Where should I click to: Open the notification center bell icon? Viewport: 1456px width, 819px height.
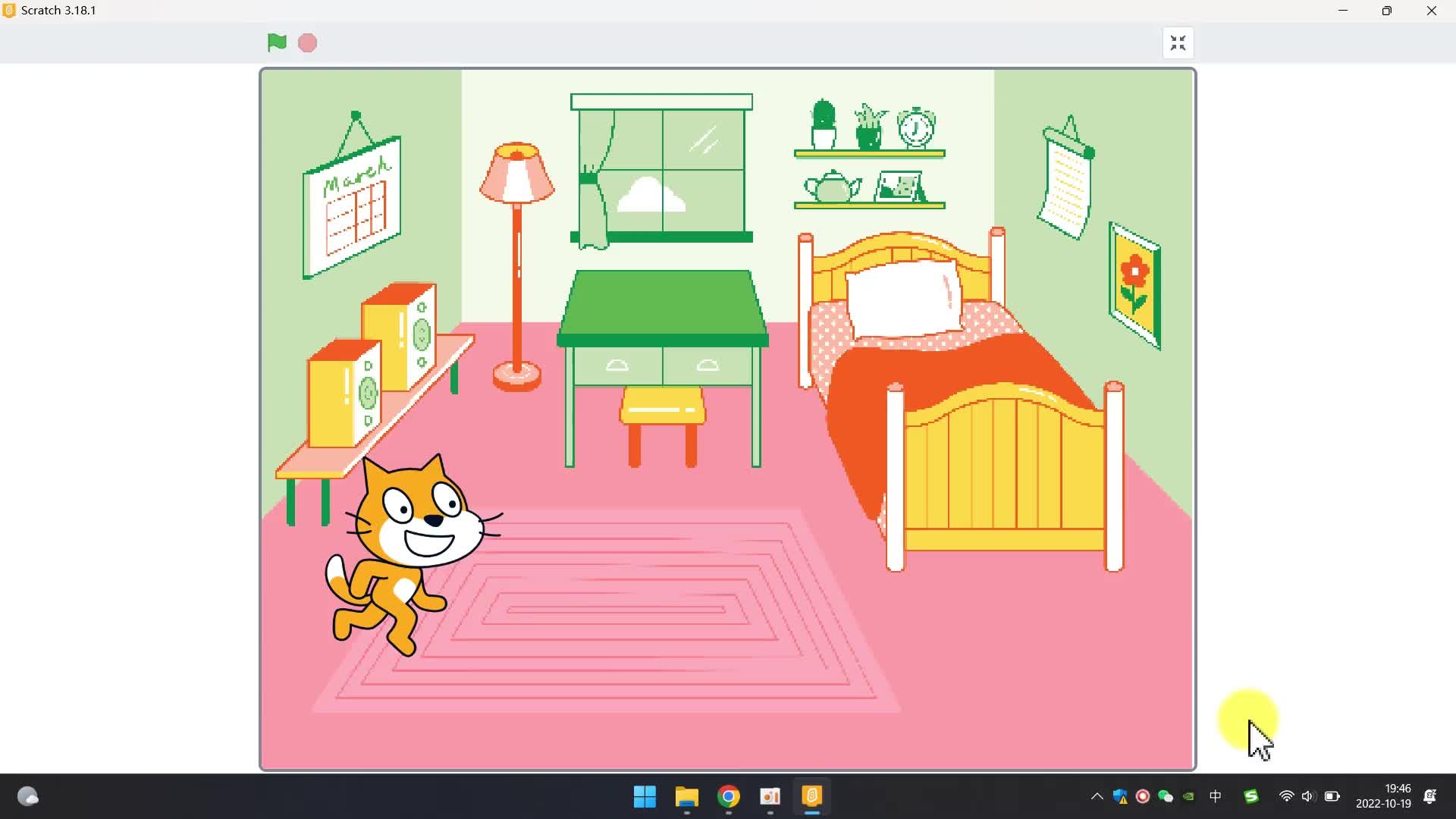(1430, 796)
